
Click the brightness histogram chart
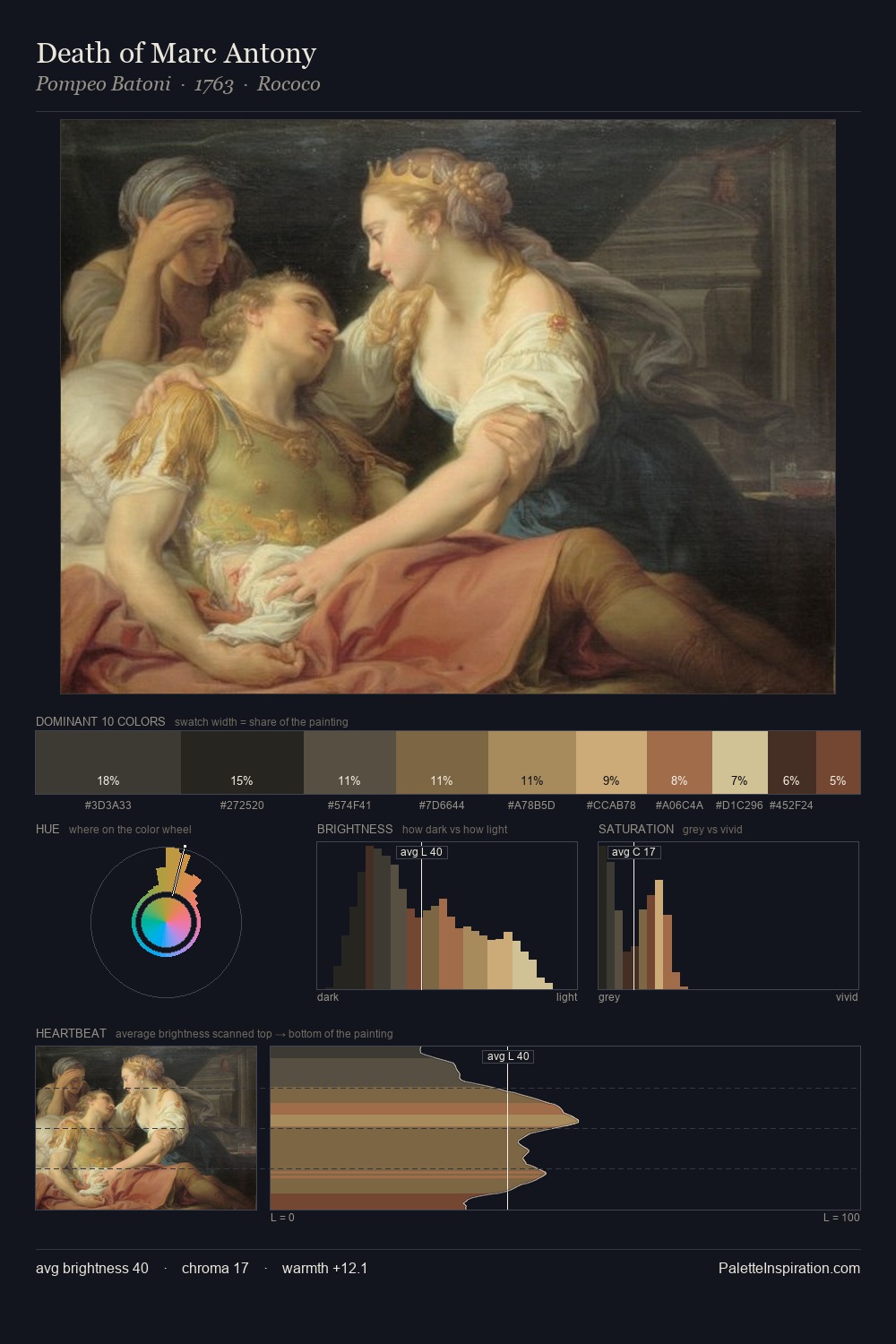(x=447, y=916)
